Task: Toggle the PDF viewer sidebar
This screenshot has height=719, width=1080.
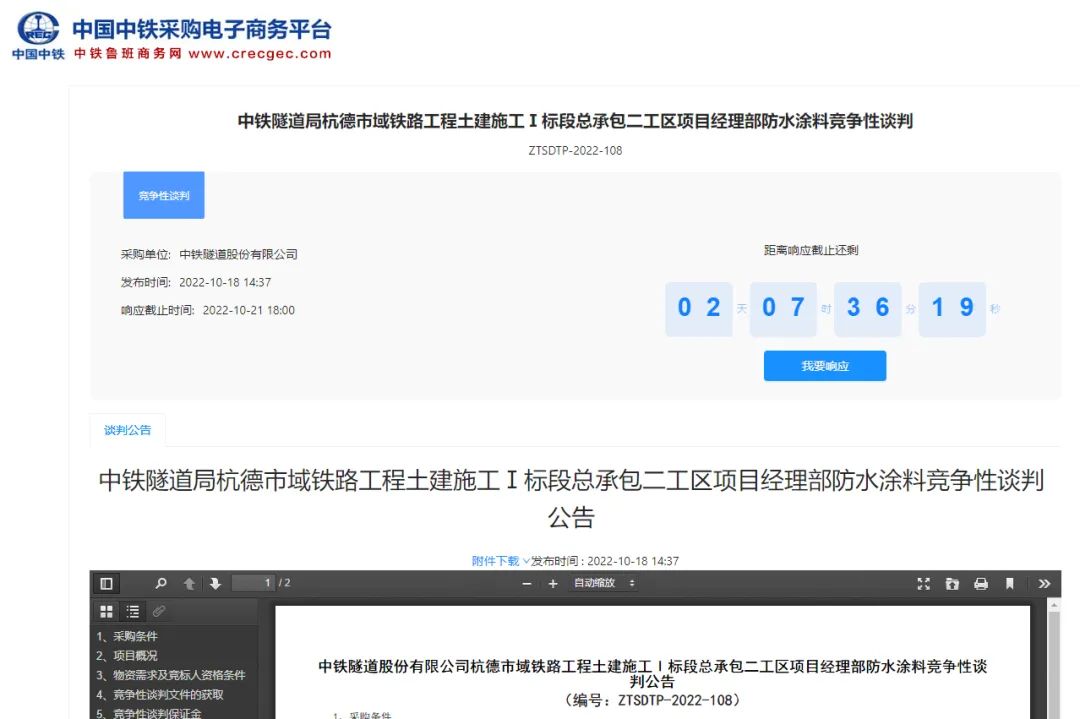Action: 106,583
